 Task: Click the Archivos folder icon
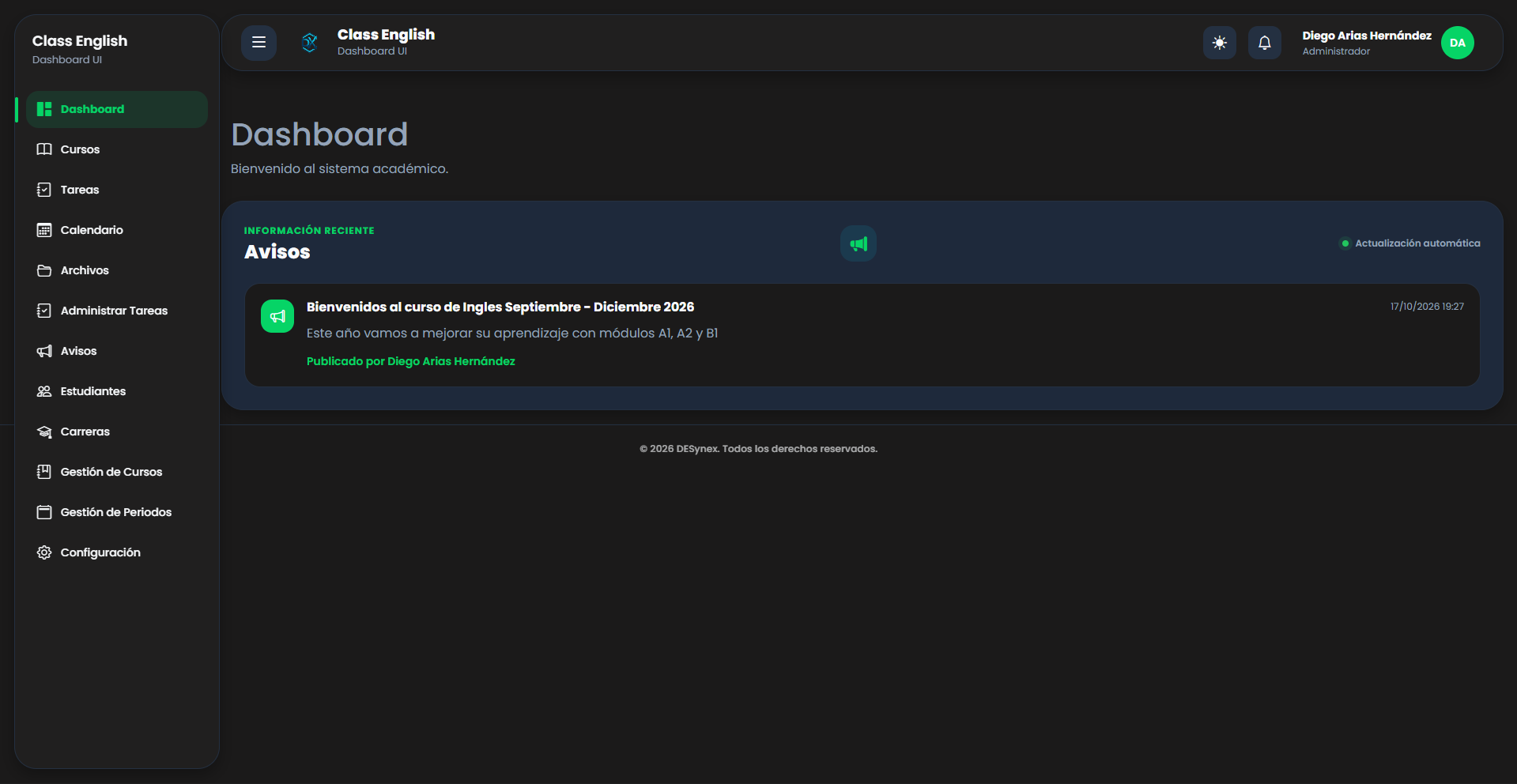[44, 270]
